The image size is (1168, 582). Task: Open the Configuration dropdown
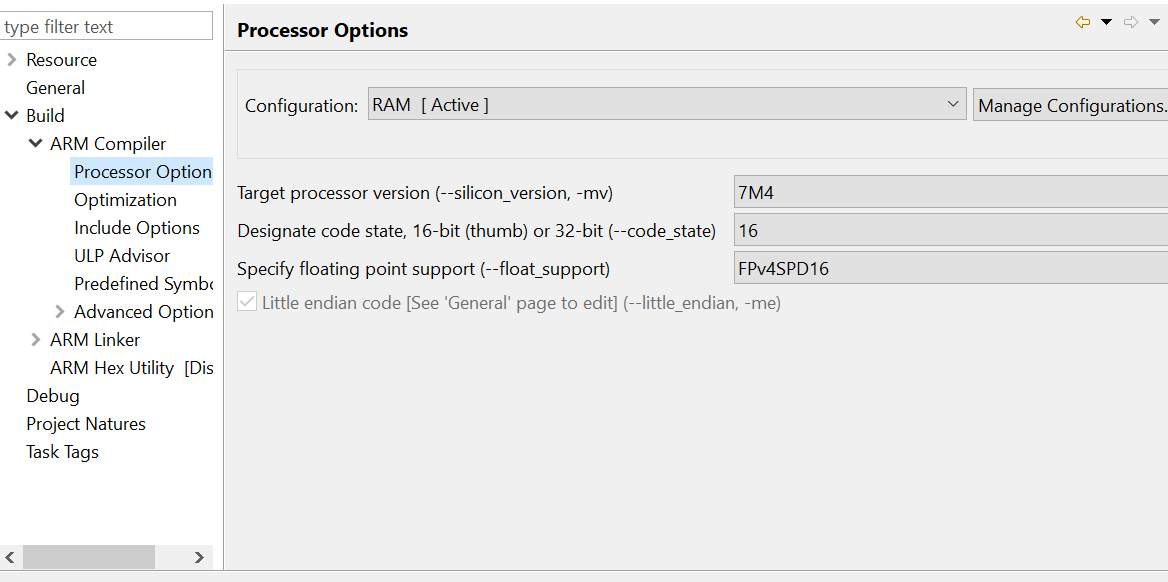tap(667, 104)
